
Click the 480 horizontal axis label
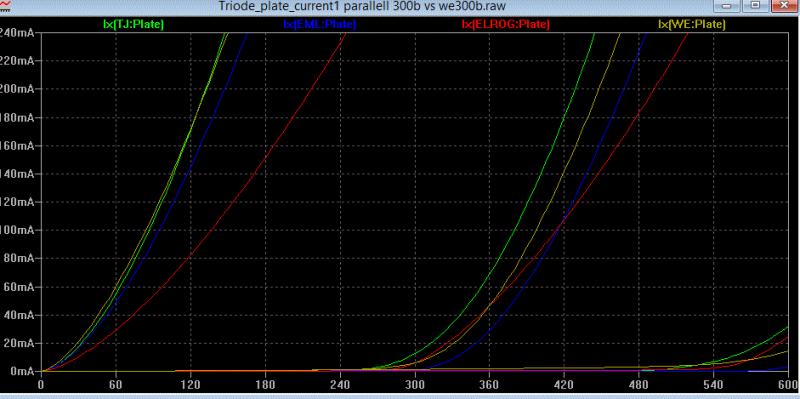pyautogui.click(x=639, y=383)
